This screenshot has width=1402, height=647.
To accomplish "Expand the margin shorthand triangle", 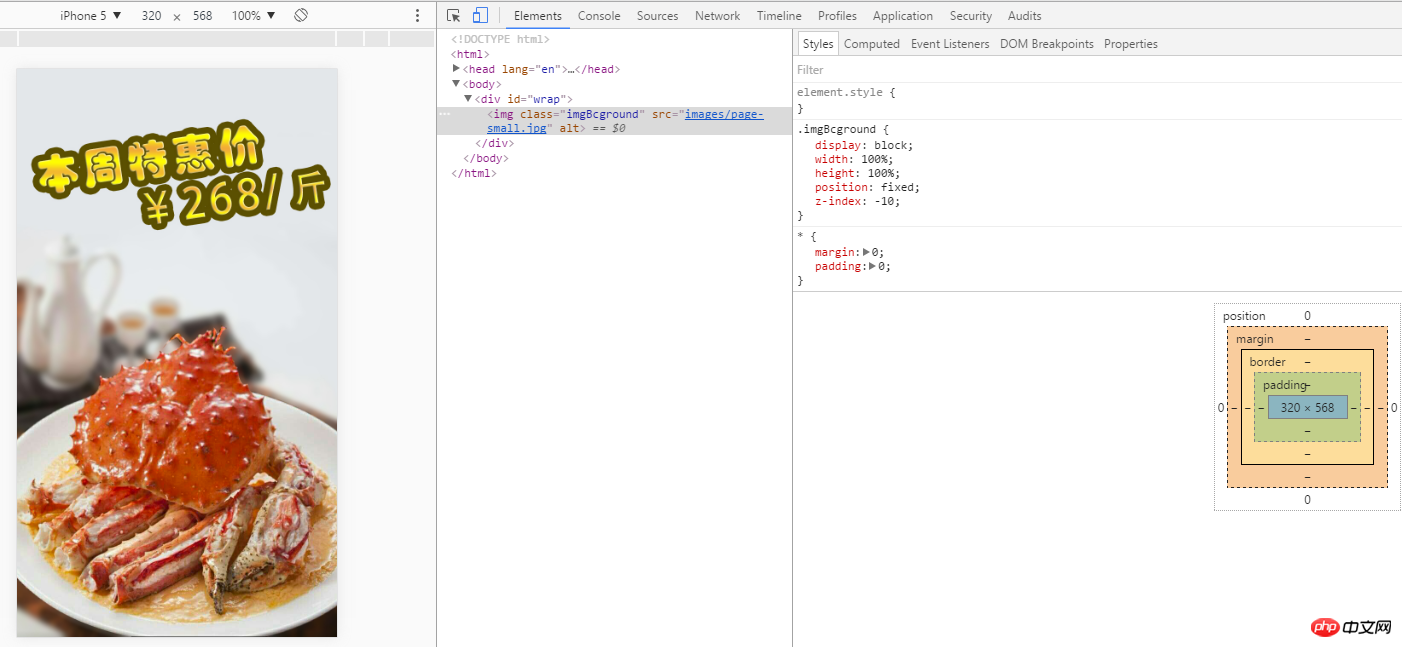I will [x=866, y=252].
